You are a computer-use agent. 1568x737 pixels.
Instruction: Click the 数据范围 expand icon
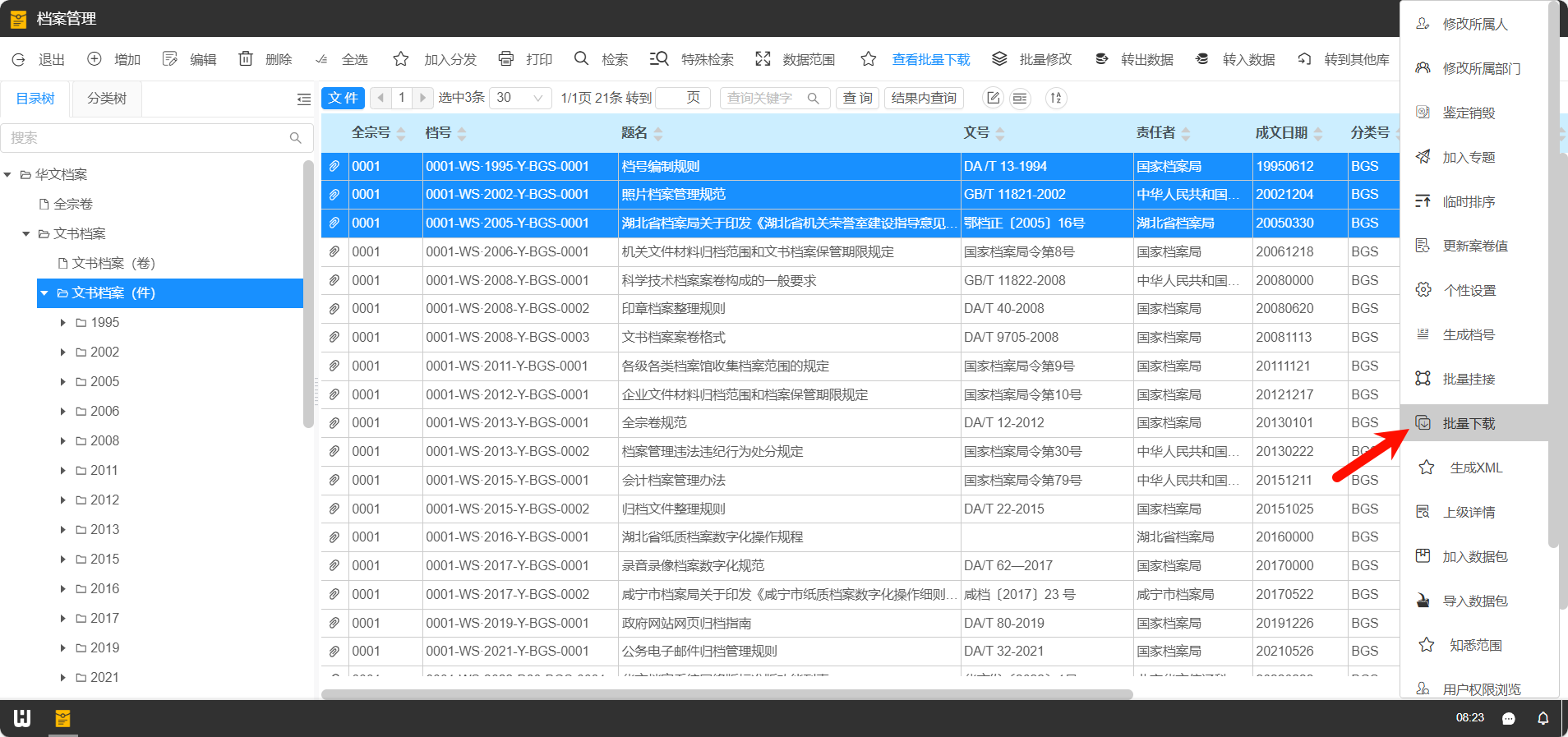click(763, 59)
